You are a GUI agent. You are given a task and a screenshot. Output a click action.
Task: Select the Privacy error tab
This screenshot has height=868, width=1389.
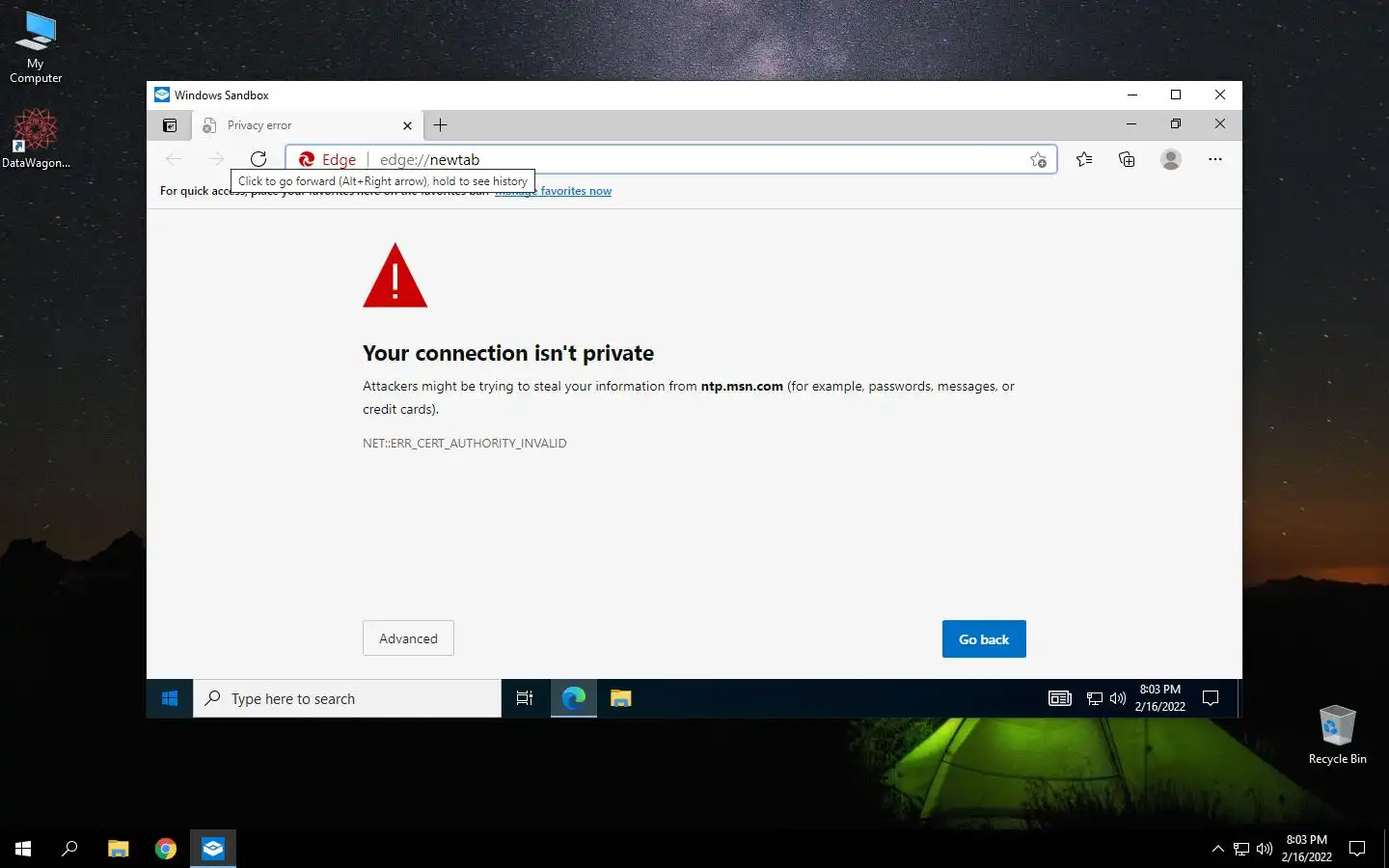(307, 125)
